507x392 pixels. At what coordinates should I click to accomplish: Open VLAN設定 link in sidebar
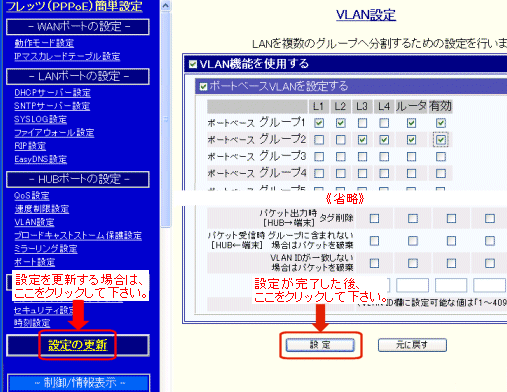pyautogui.click(x=34, y=222)
